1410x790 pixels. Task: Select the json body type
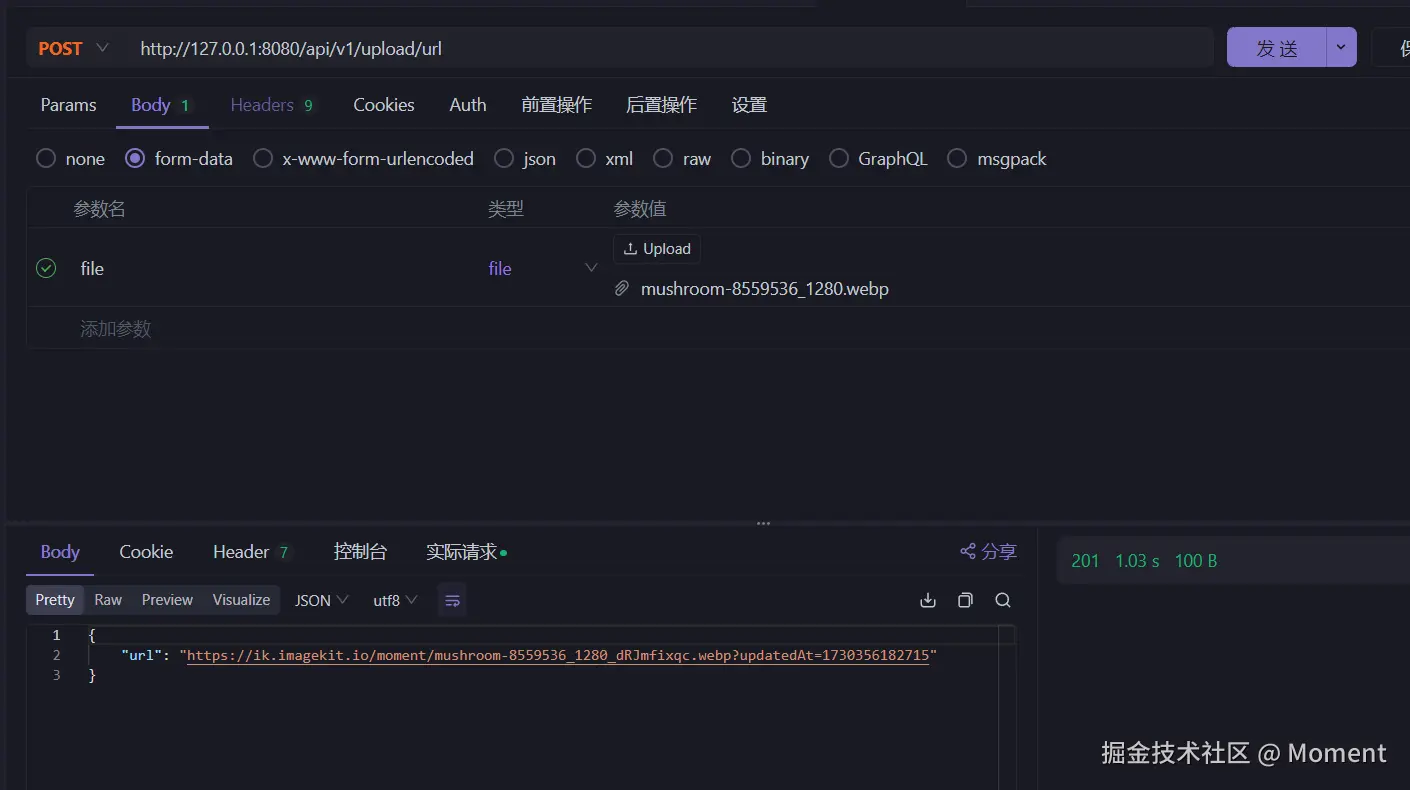click(x=504, y=158)
